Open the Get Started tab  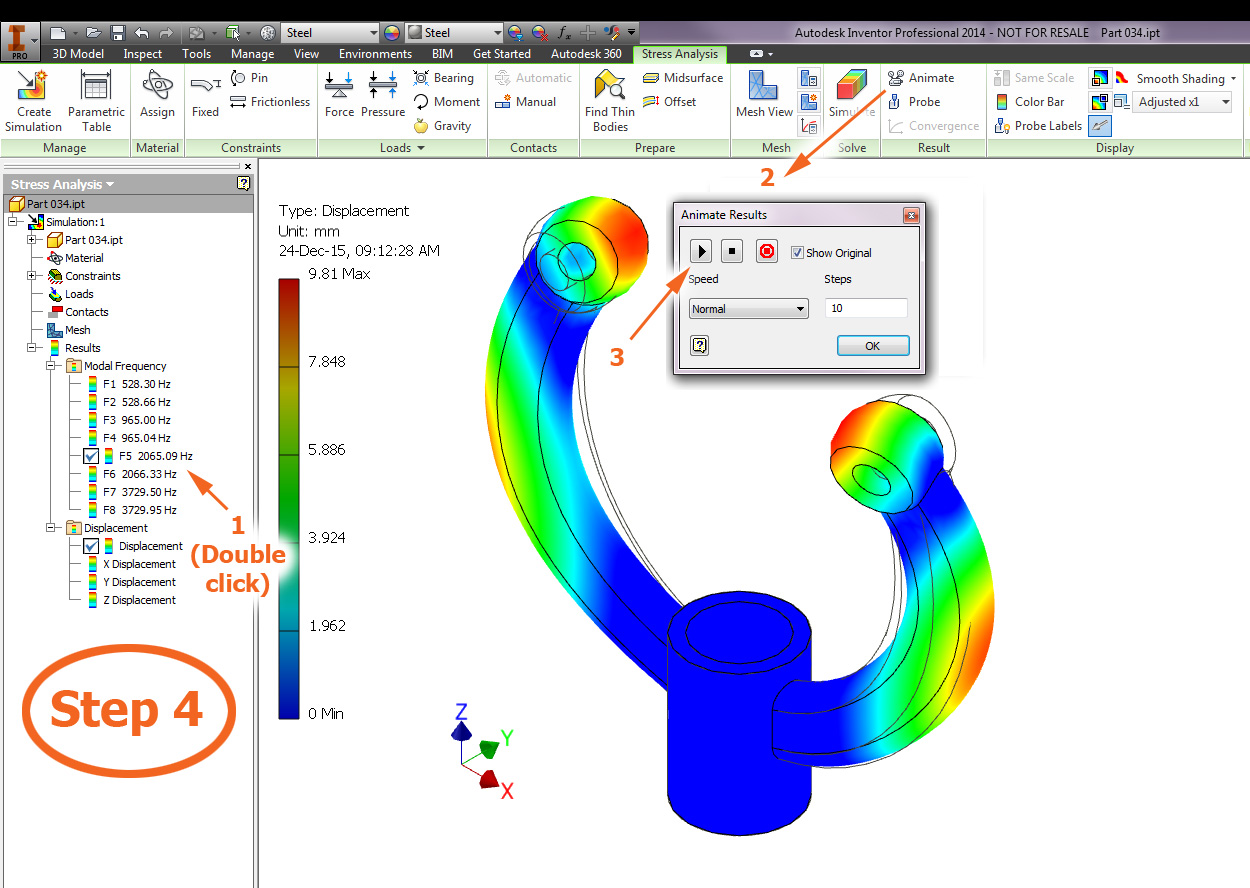(x=502, y=54)
